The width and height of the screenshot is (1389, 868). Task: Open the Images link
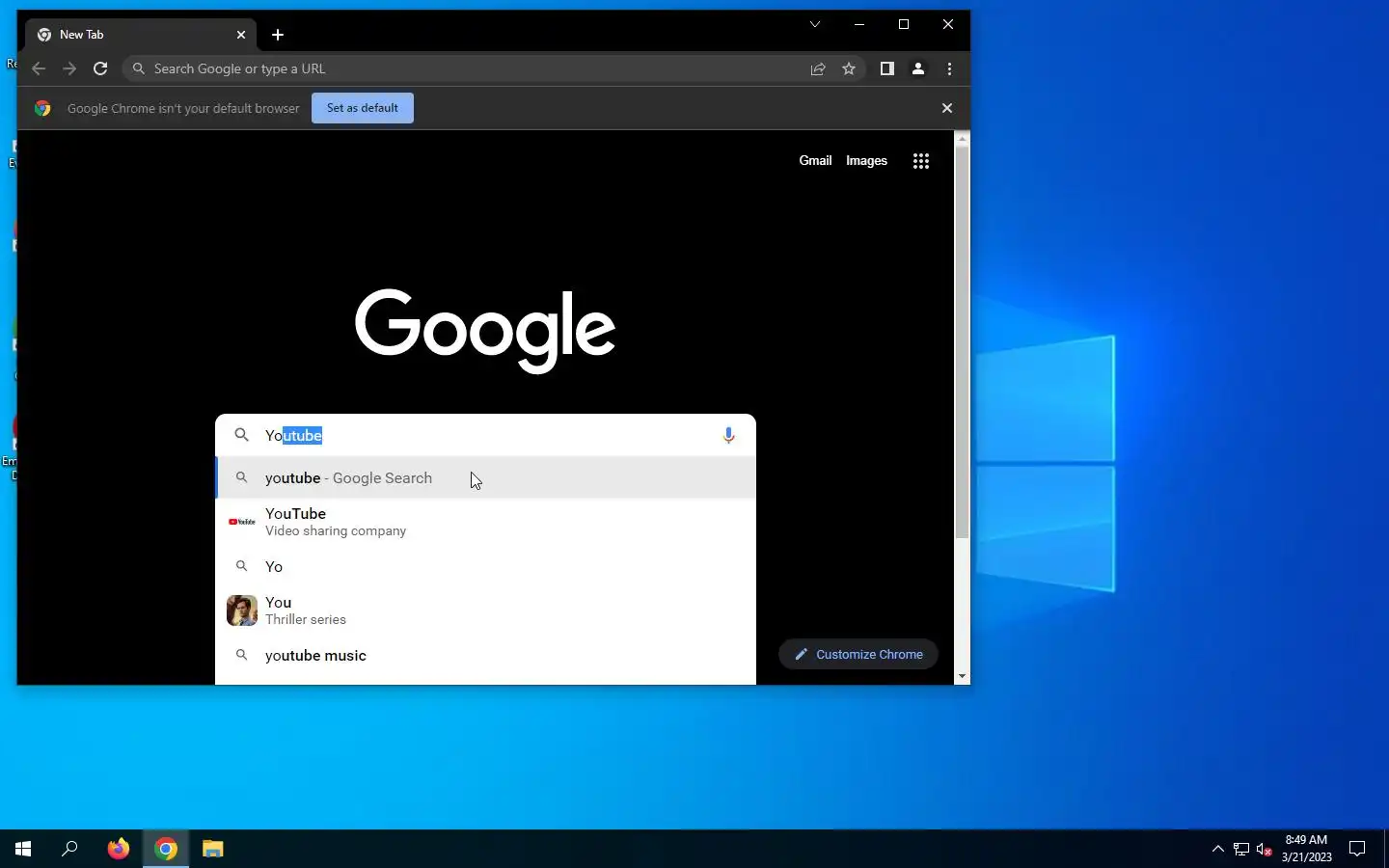tap(866, 161)
